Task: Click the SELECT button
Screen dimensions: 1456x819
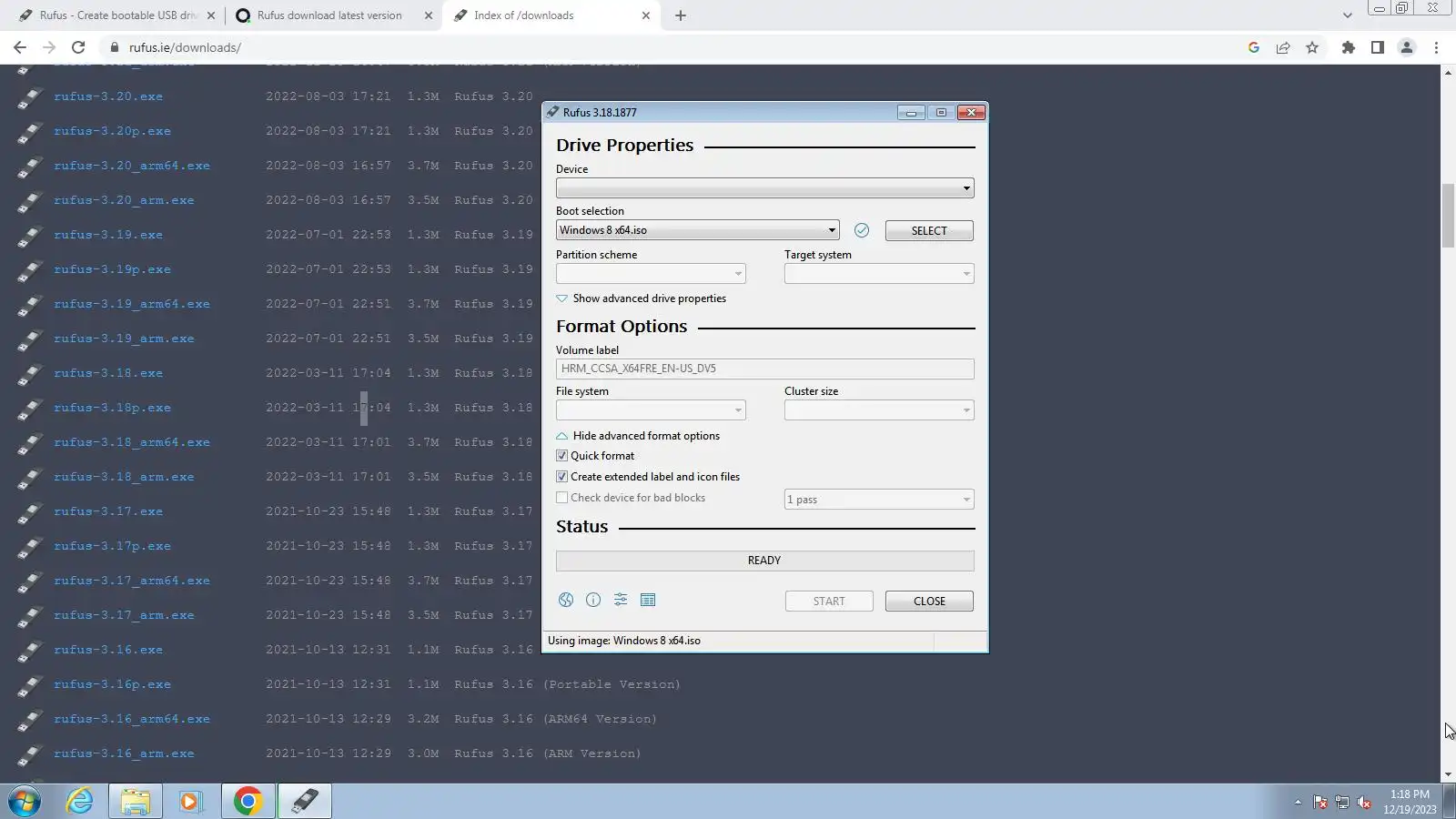Action: click(x=929, y=231)
